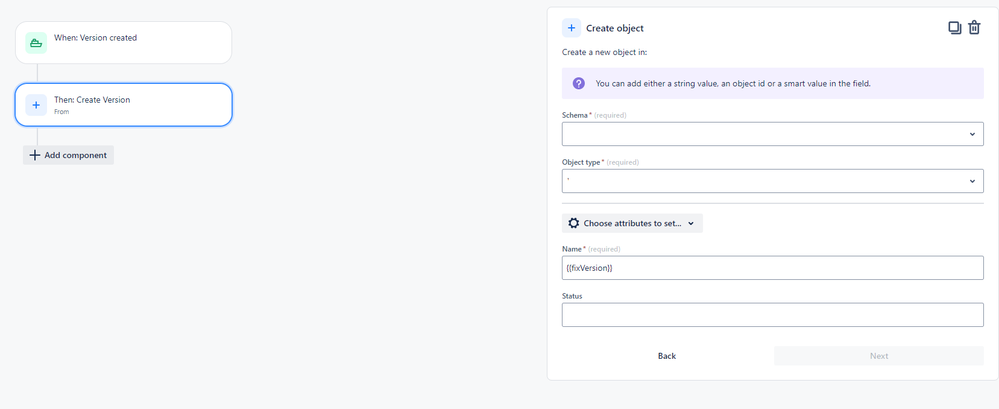The image size is (999, 409).
Task: Select the Then: Create Version action
Action: coord(124,105)
